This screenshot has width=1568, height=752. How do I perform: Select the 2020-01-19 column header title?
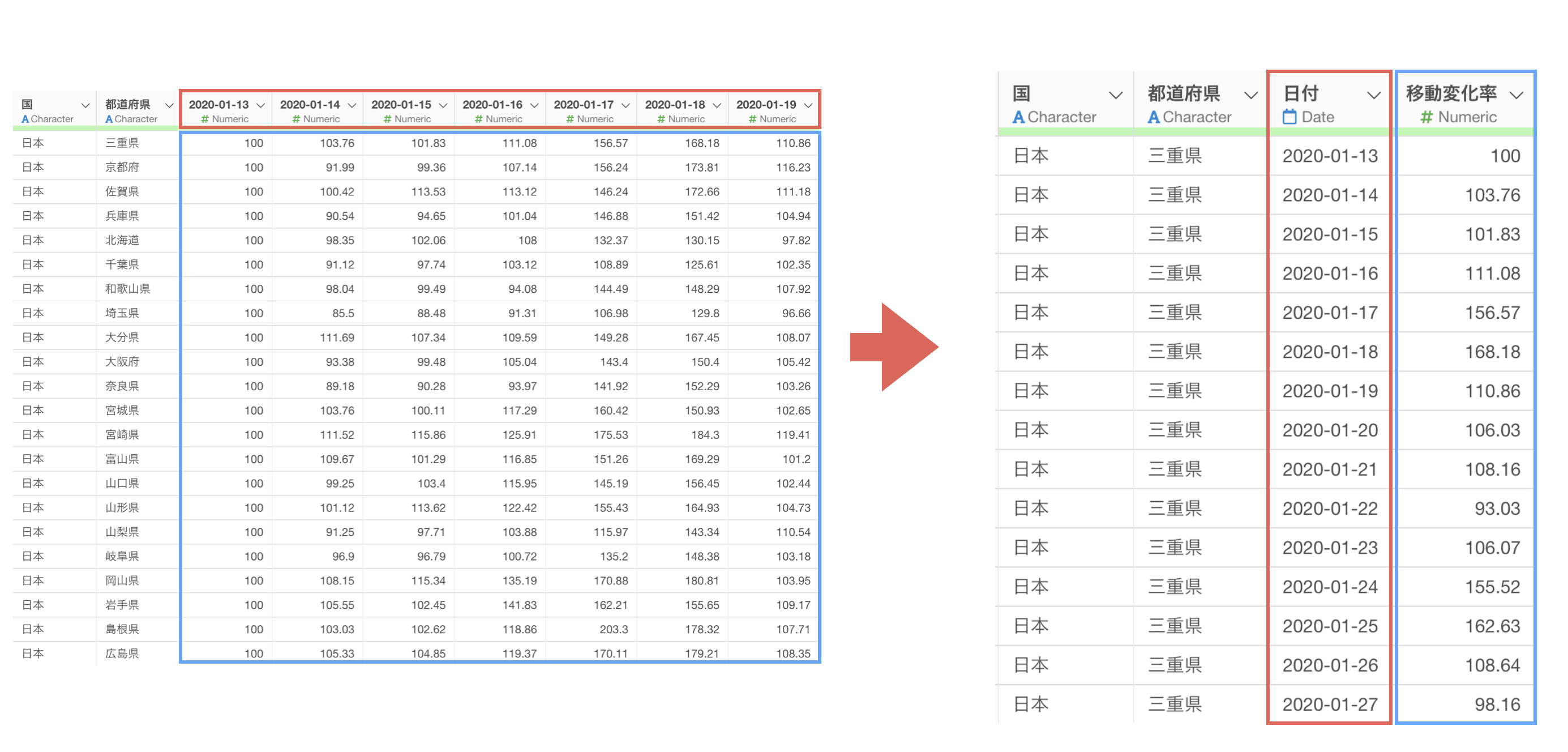tap(766, 105)
